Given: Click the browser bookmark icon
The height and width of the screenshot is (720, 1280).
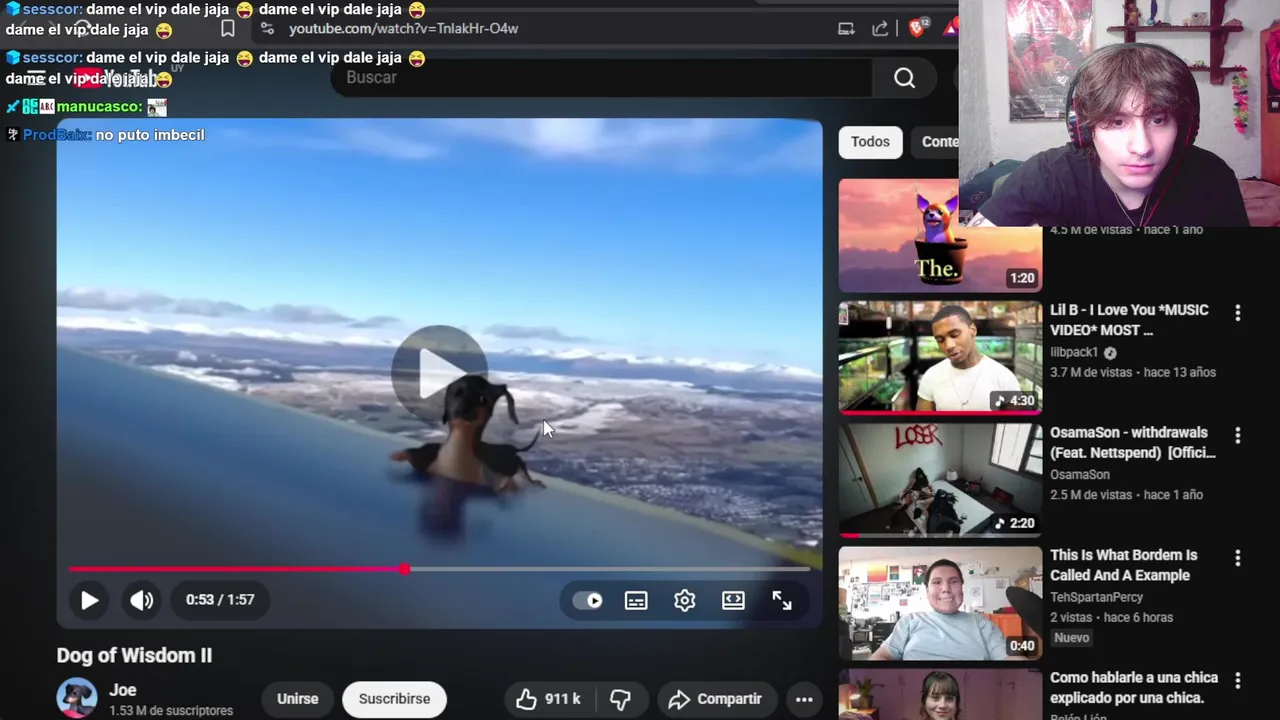Looking at the screenshot, I should pyautogui.click(x=228, y=28).
